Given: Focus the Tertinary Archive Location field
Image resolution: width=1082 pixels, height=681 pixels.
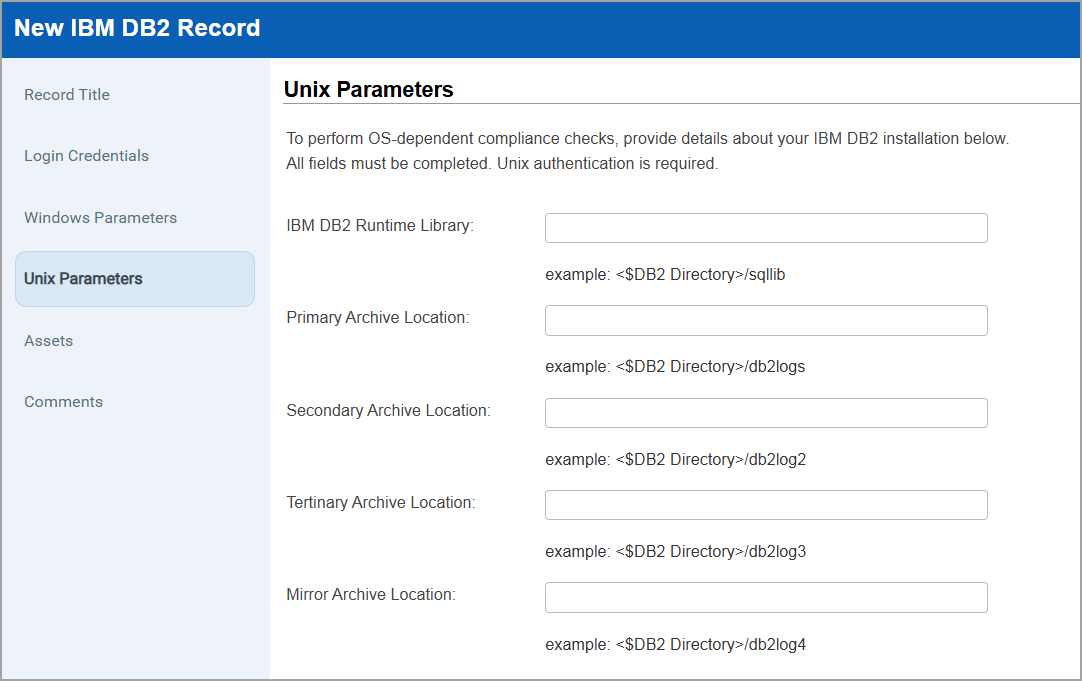Looking at the screenshot, I should (766, 505).
